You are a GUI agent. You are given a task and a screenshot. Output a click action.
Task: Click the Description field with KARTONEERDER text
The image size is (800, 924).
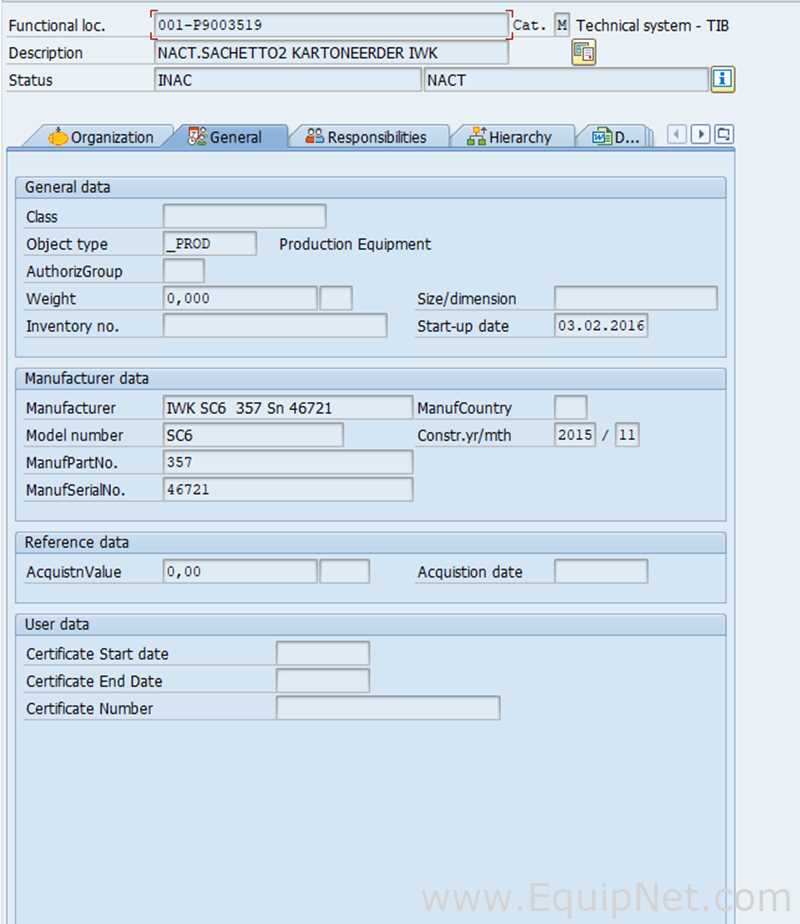pos(330,53)
